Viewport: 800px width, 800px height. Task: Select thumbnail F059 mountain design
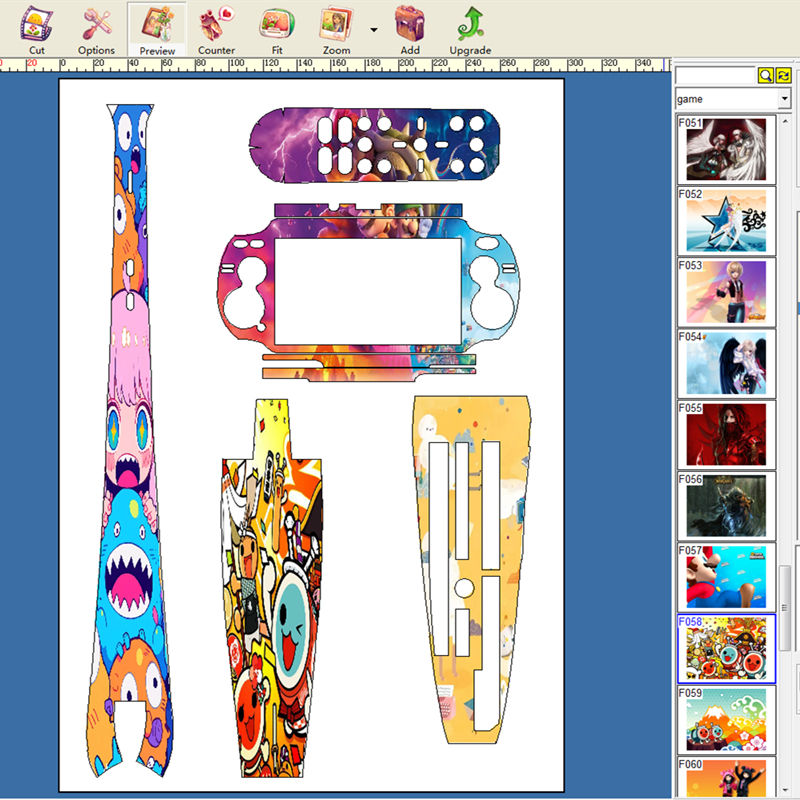726,720
